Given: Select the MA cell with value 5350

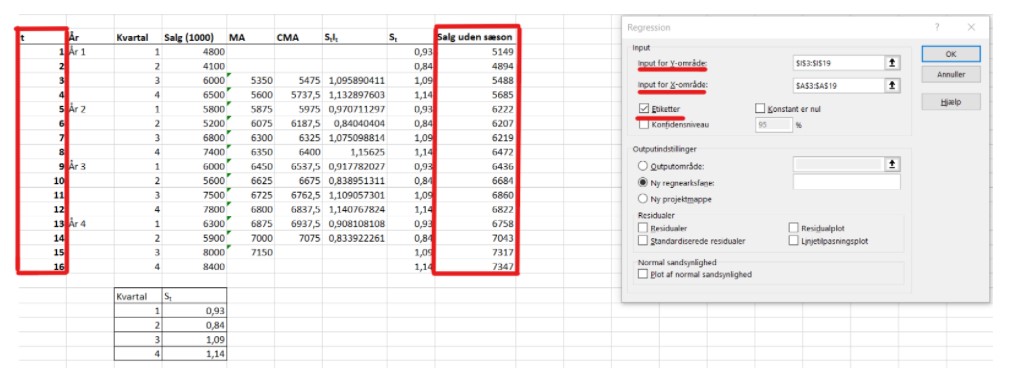Looking at the screenshot, I should click(x=250, y=81).
